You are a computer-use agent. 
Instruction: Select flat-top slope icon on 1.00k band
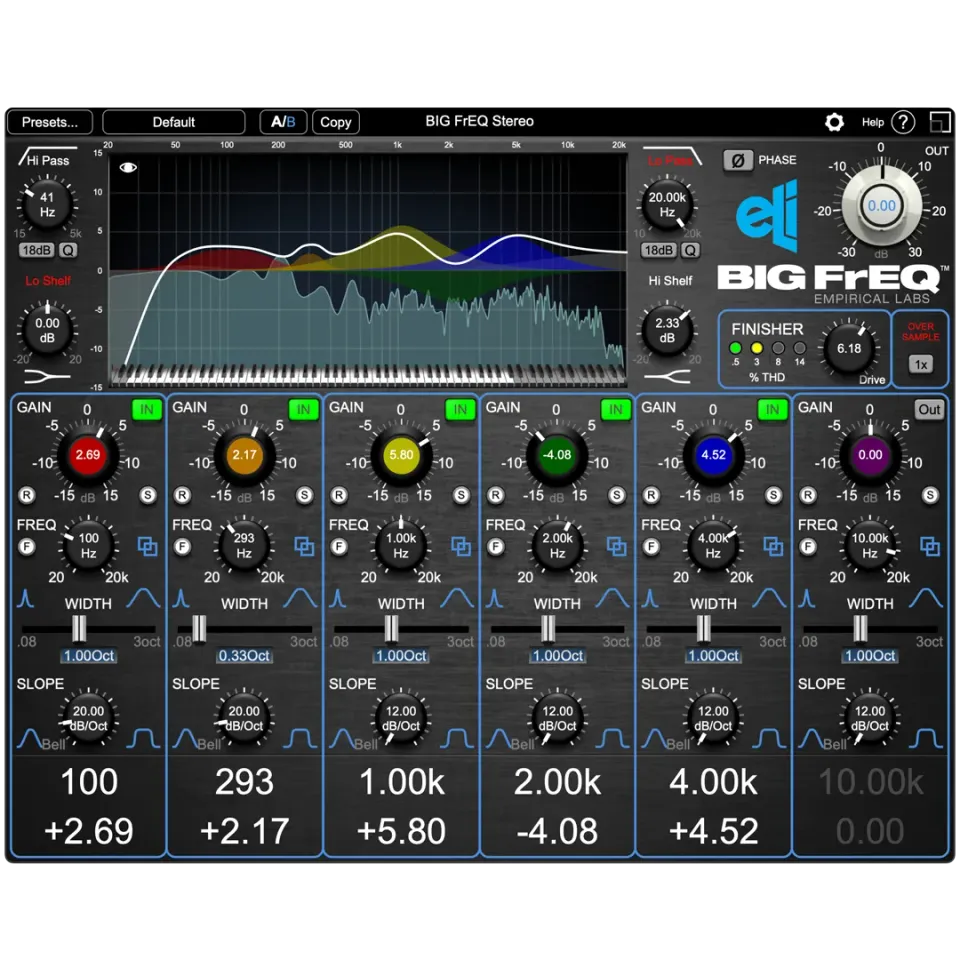pos(456,738)
